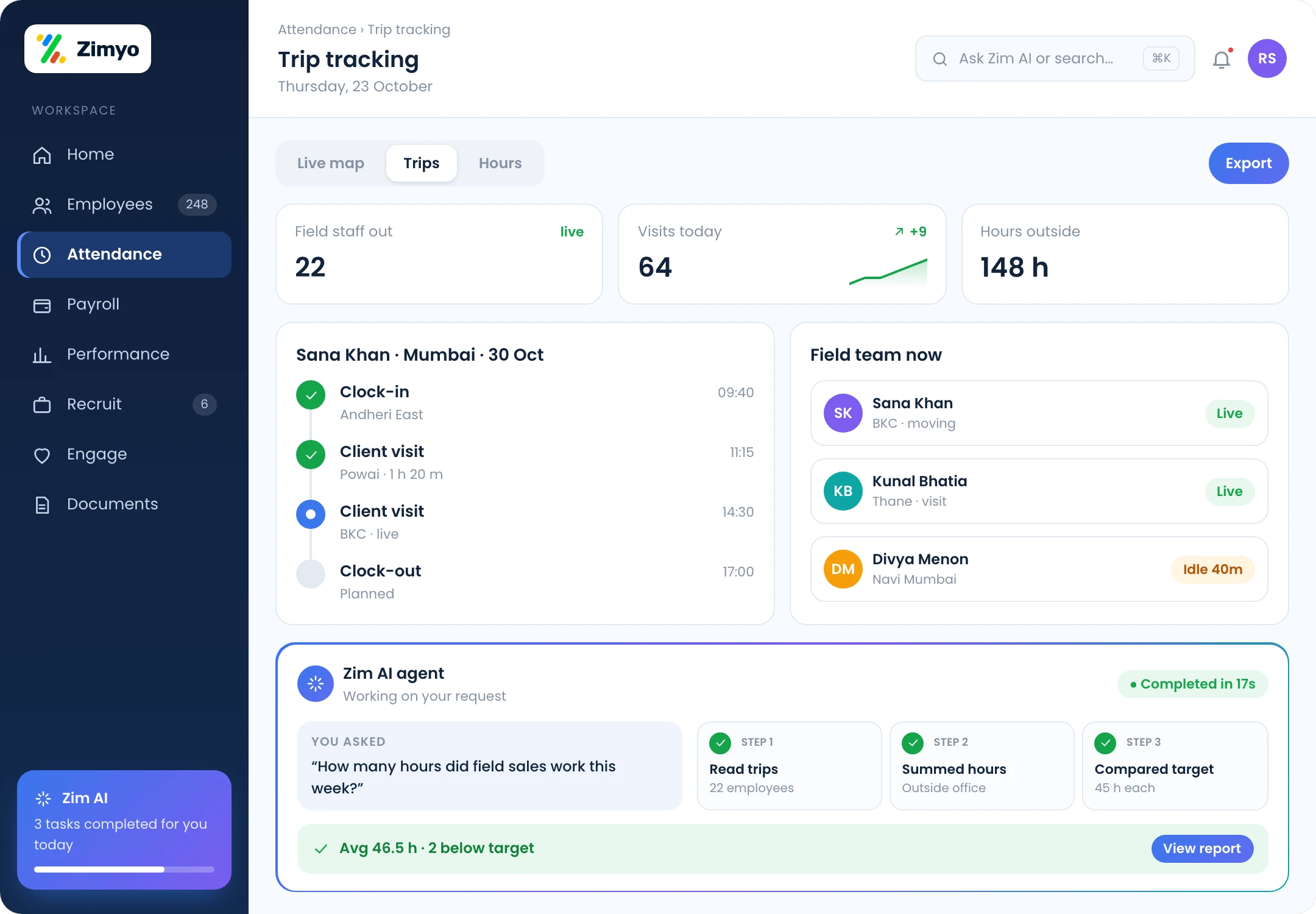
Task: Open the Field staff out card
Action: click(439, 254)
